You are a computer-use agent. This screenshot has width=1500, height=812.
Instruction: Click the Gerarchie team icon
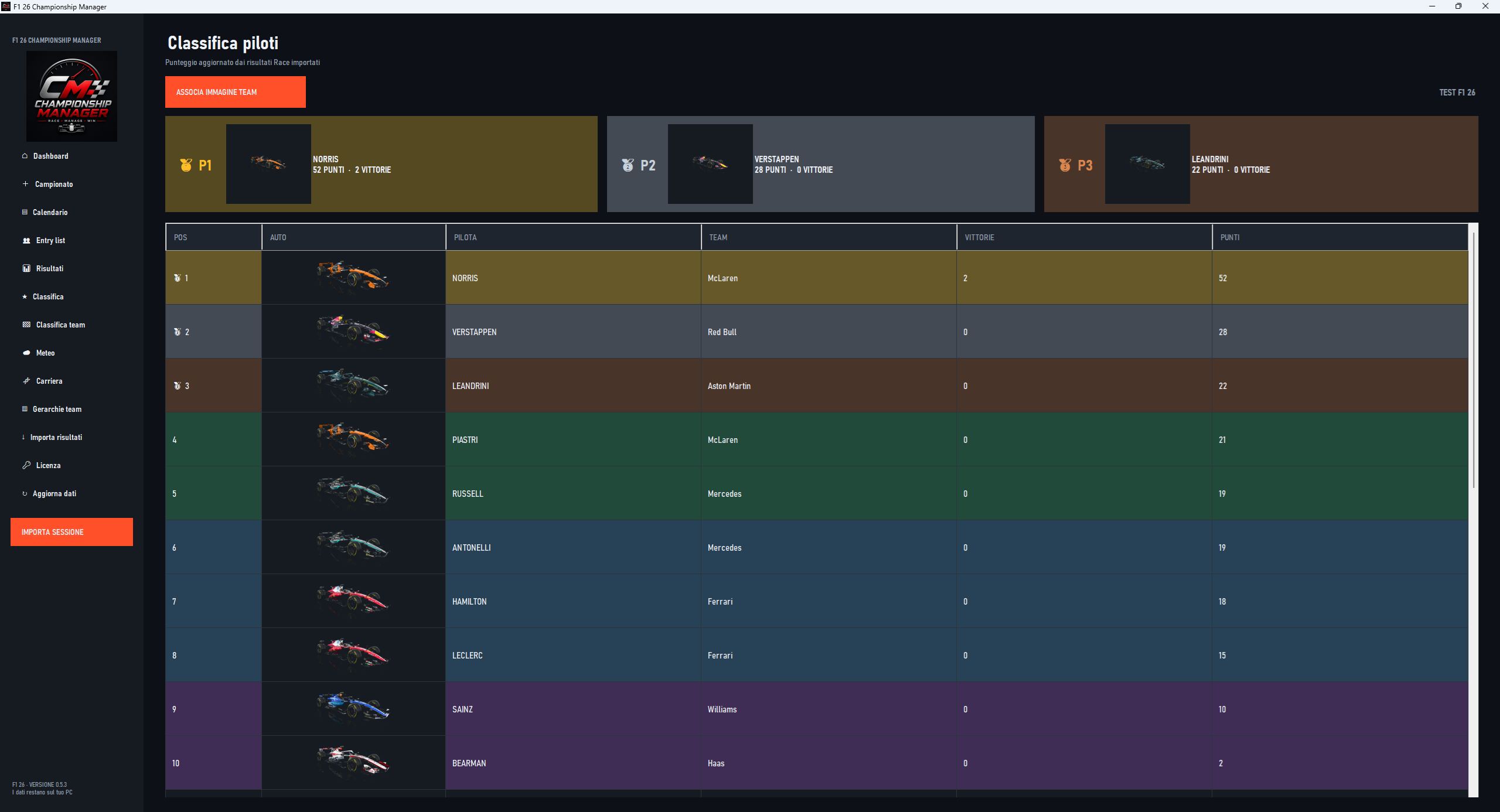tap(25, 409)
